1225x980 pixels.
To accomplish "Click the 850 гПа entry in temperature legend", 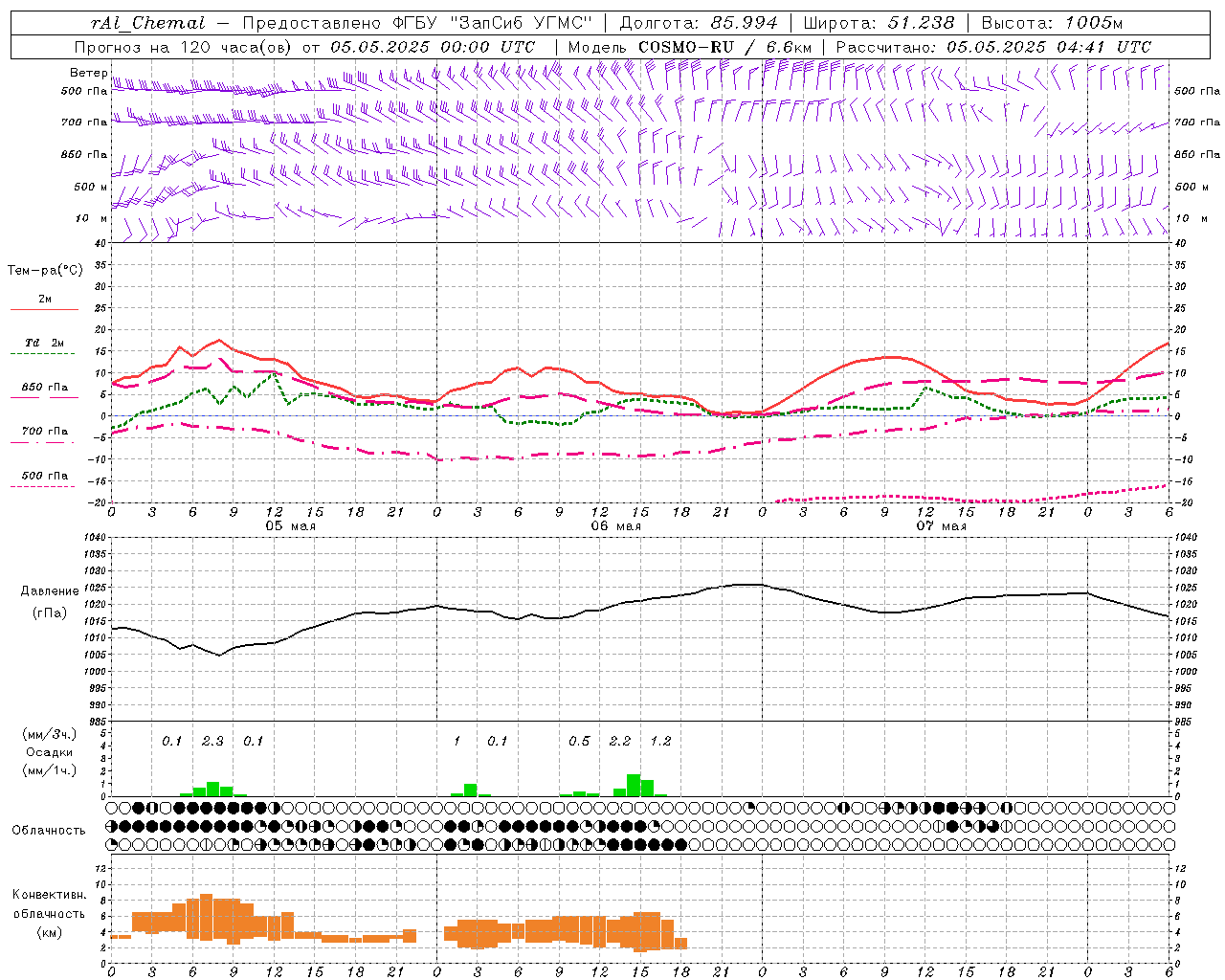I will tap(45, 388).
